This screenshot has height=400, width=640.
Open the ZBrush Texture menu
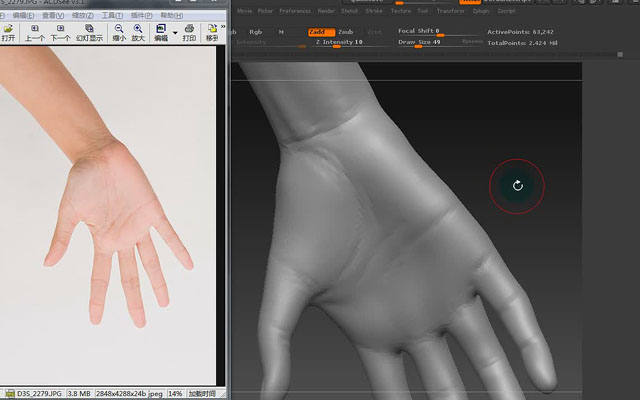click(x=401, y=11)
